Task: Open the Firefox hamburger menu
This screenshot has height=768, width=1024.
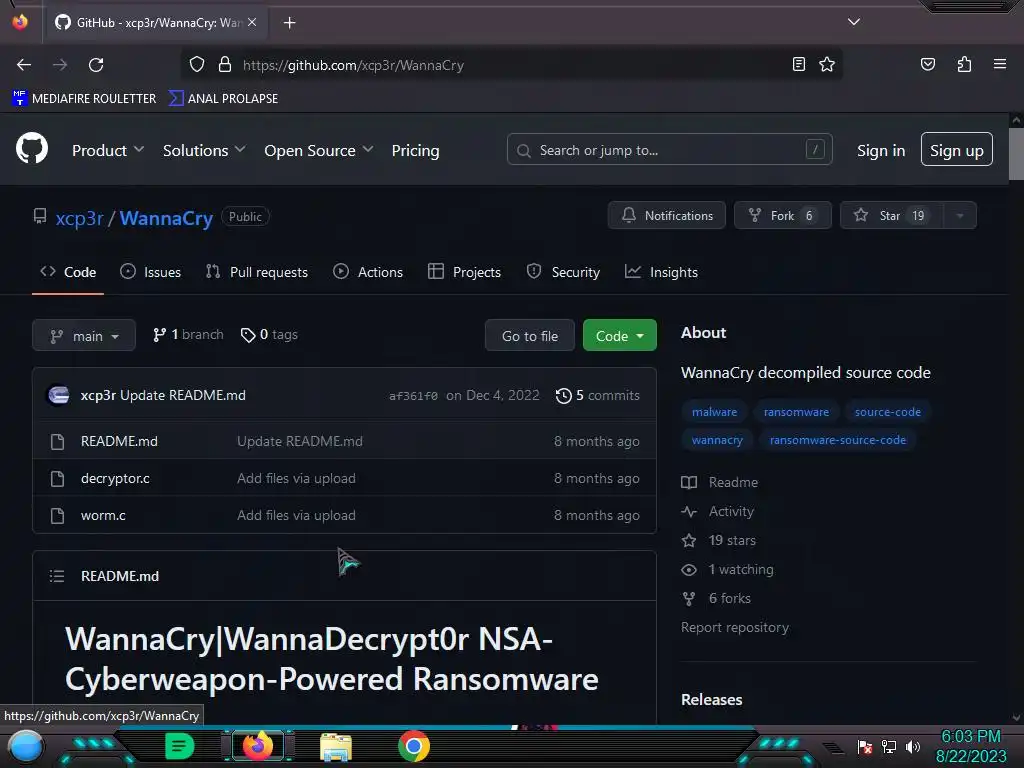Action: coord(999,64)
